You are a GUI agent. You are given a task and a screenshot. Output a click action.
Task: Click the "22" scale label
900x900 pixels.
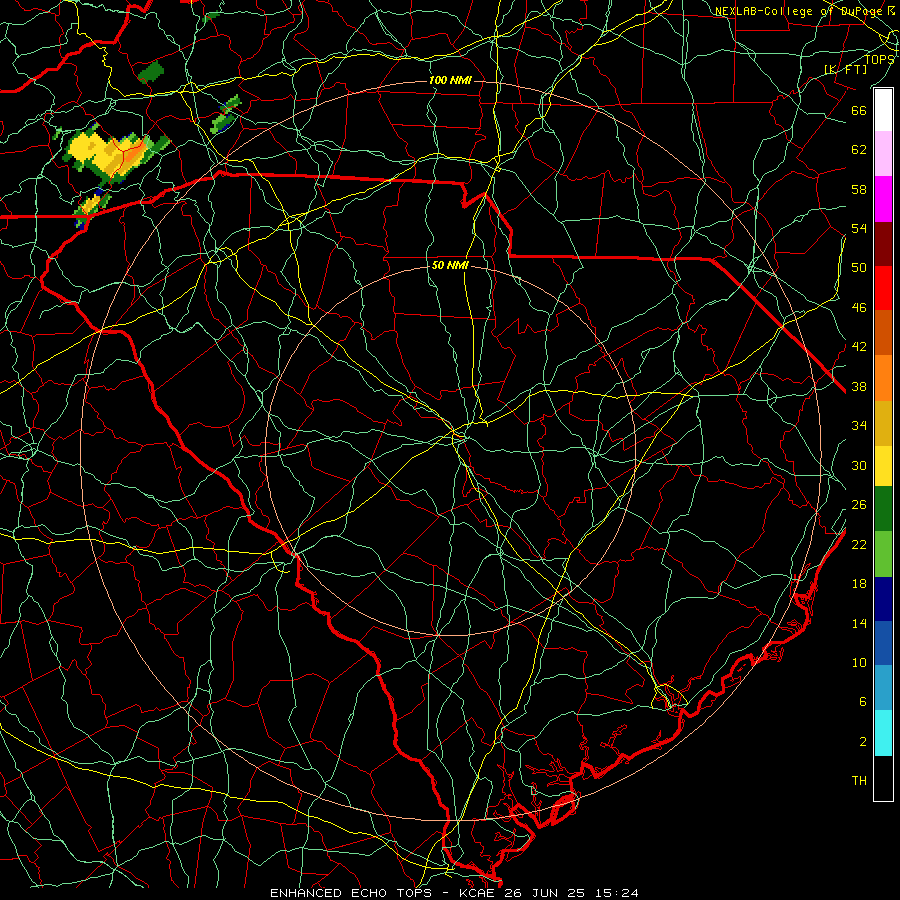(x=859, y=545)
